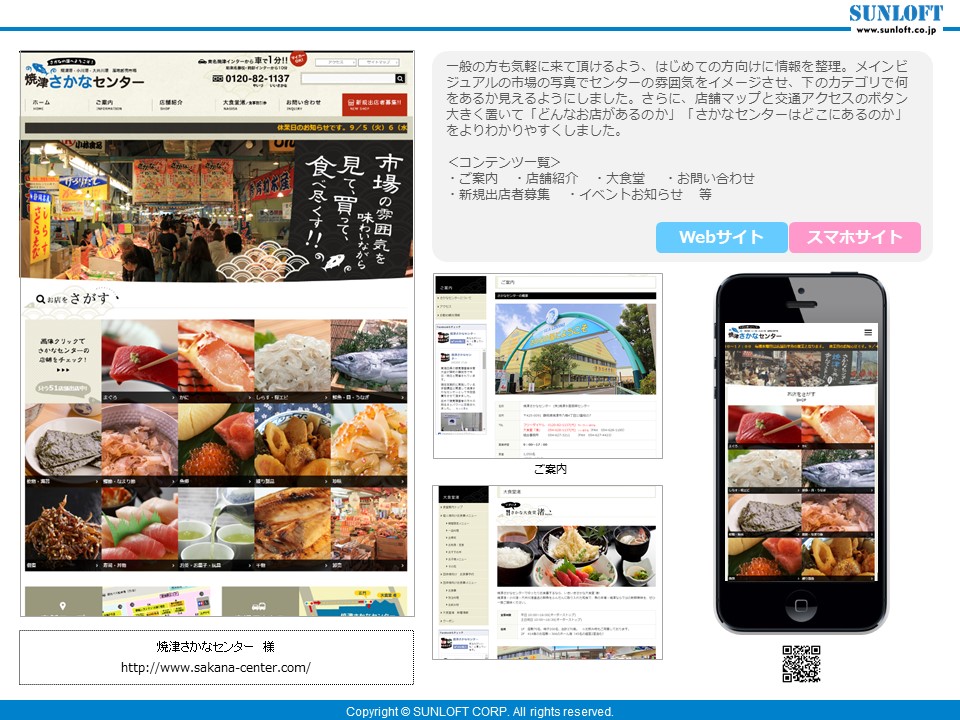Screen dimensions: 960x720
Task: Tap the tuna tile on the phone screen
Action: point(764,427)
